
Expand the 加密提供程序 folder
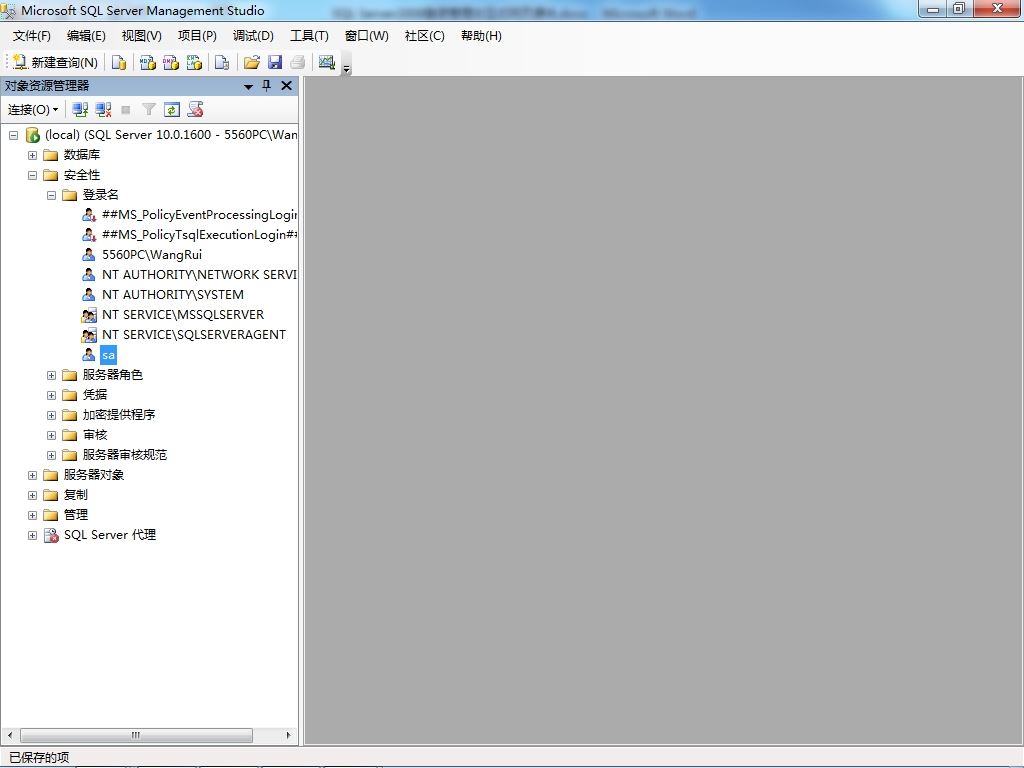(51, 415)
